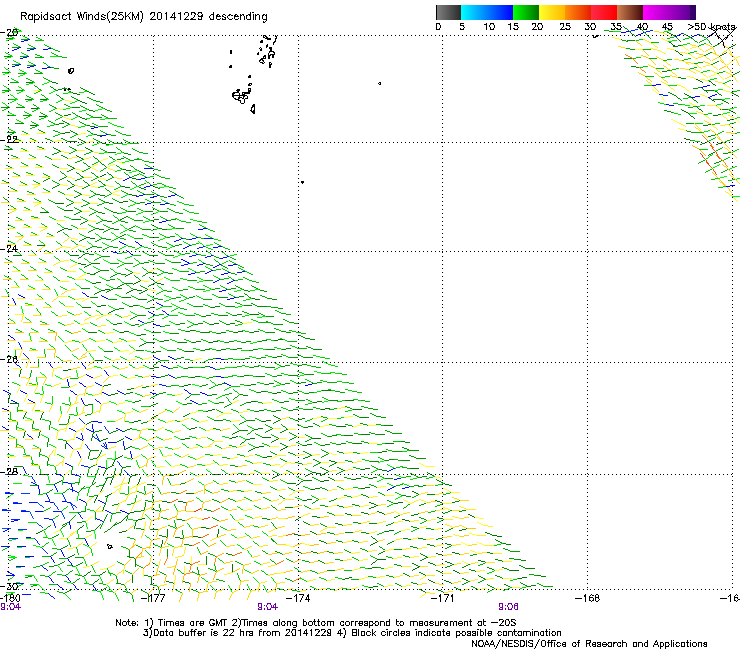The image size is (740, 650).
Task: Click the '3)Data buffer is 22 hrs' note line
Action: click(352, 633)
